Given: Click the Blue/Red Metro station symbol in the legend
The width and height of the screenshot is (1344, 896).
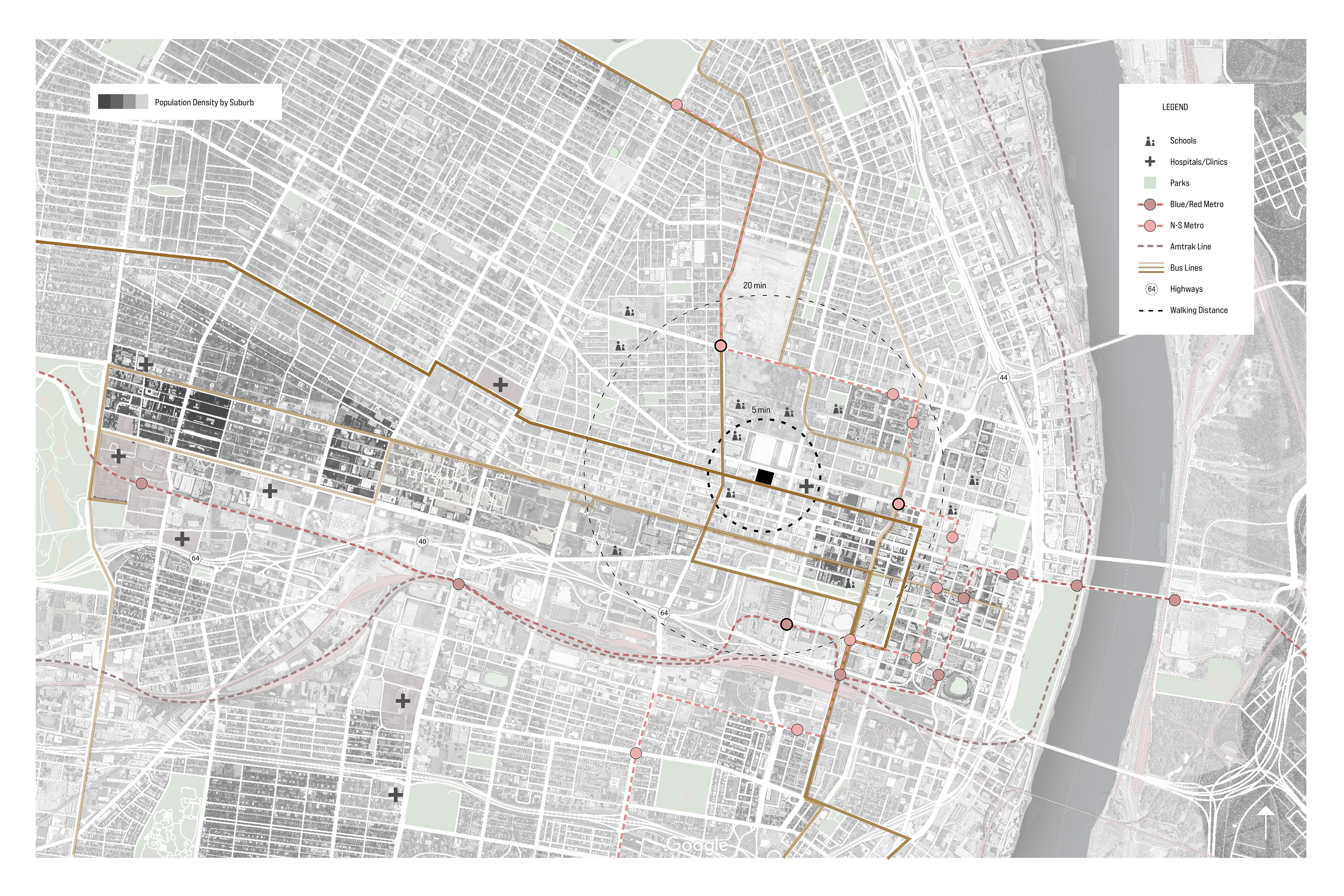Looking at the screenshot, I should (x=1150, y=204).
